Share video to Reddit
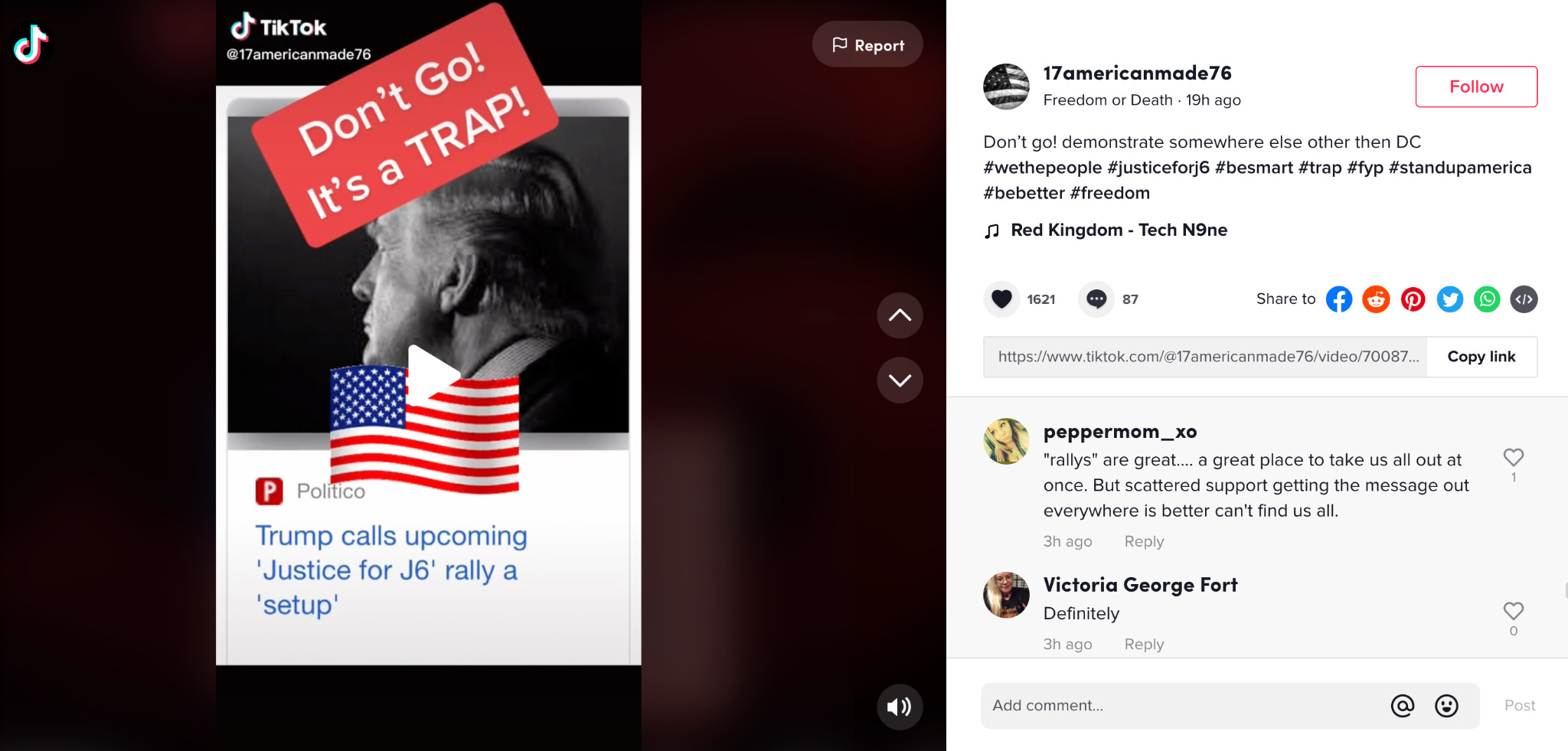1568x751 pixels. (1376, 299)
